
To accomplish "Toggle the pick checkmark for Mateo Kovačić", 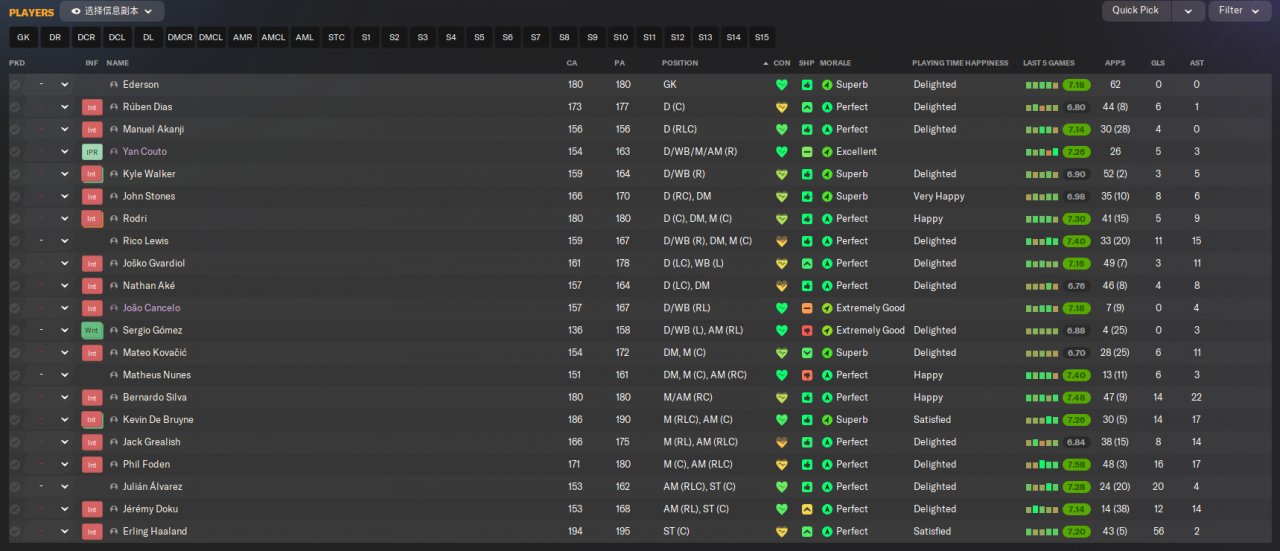I will coord(15,353).
